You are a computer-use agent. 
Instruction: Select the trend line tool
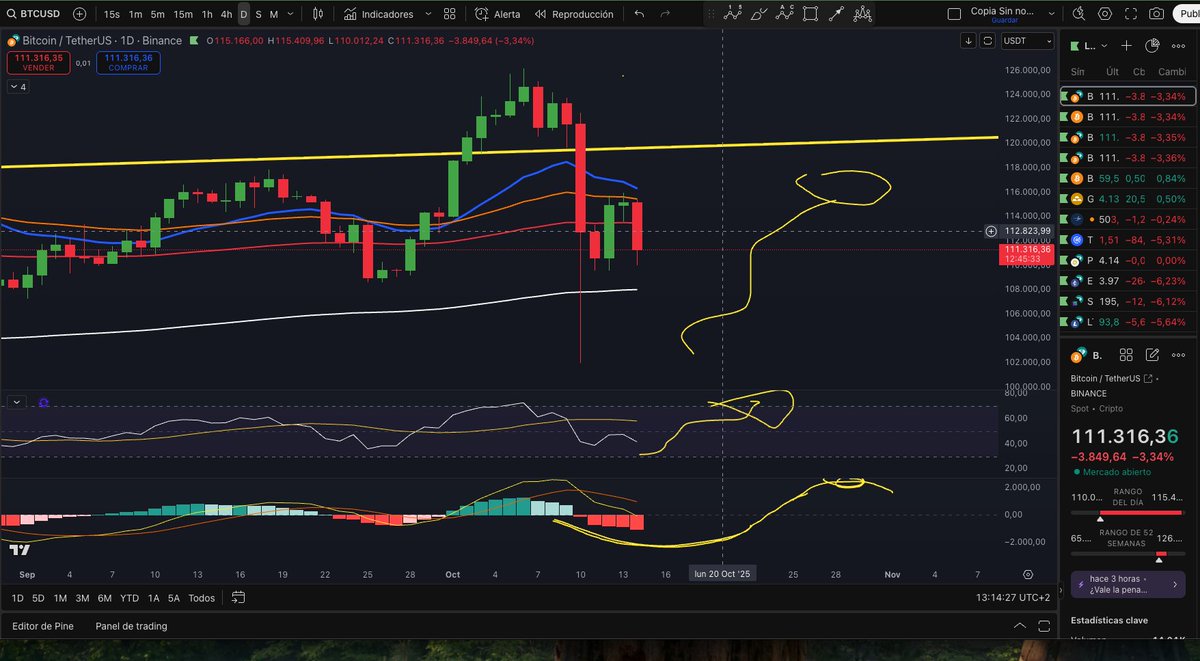point(835,14)
